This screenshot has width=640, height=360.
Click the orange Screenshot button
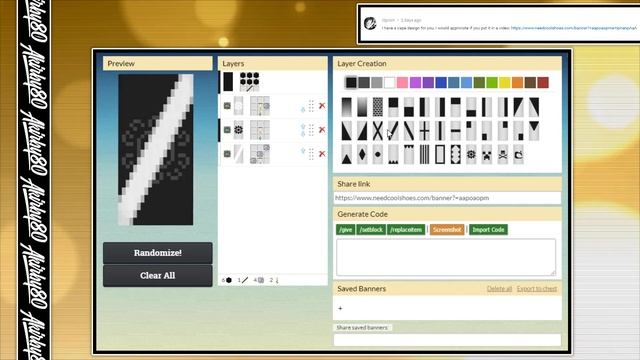447,230
